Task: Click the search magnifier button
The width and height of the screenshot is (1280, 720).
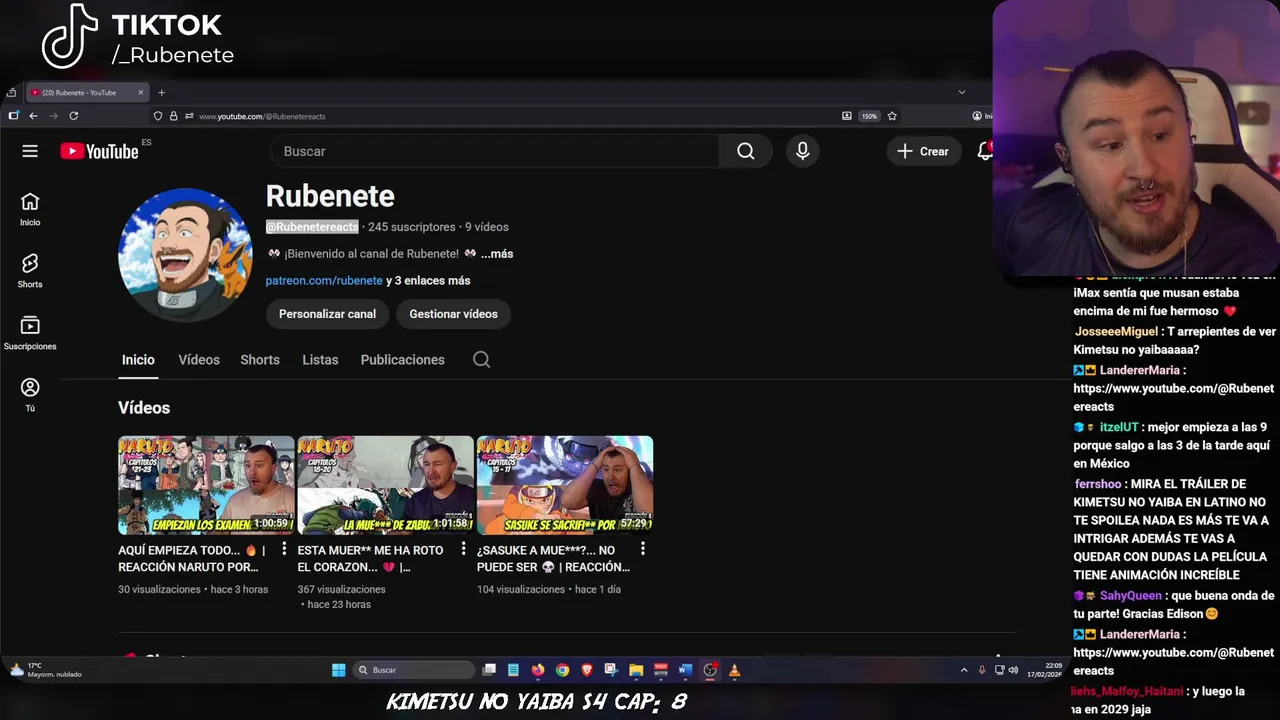Action: pos(746,151)
